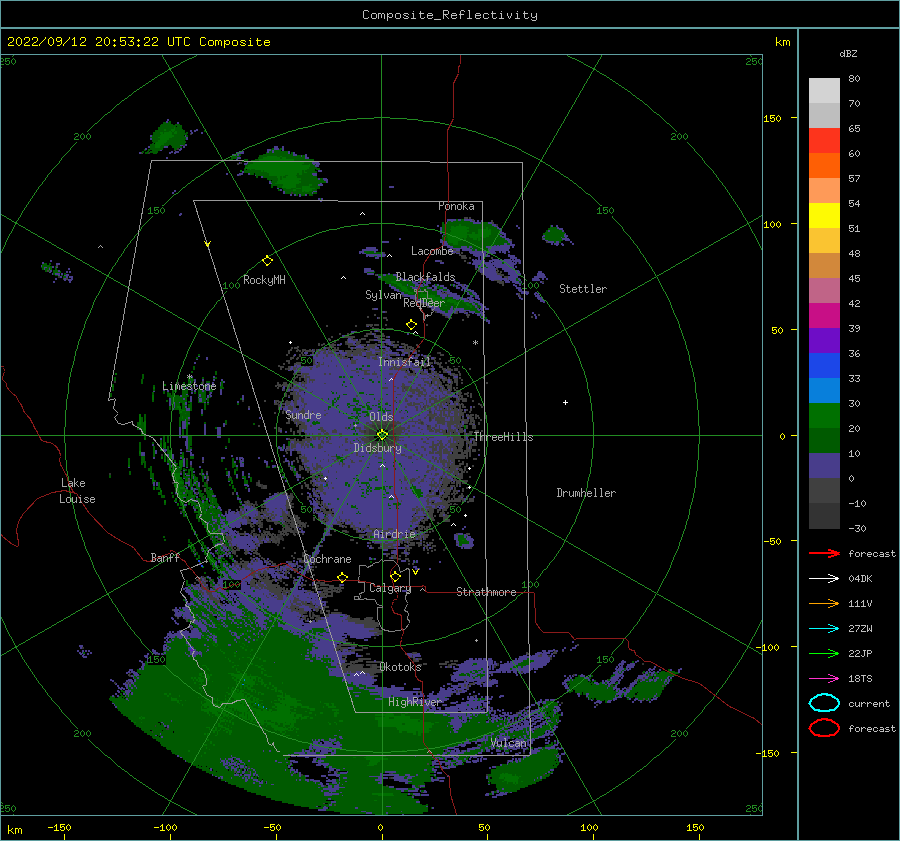Click the yellow -150 bottom axis tick label

point(60,827)
